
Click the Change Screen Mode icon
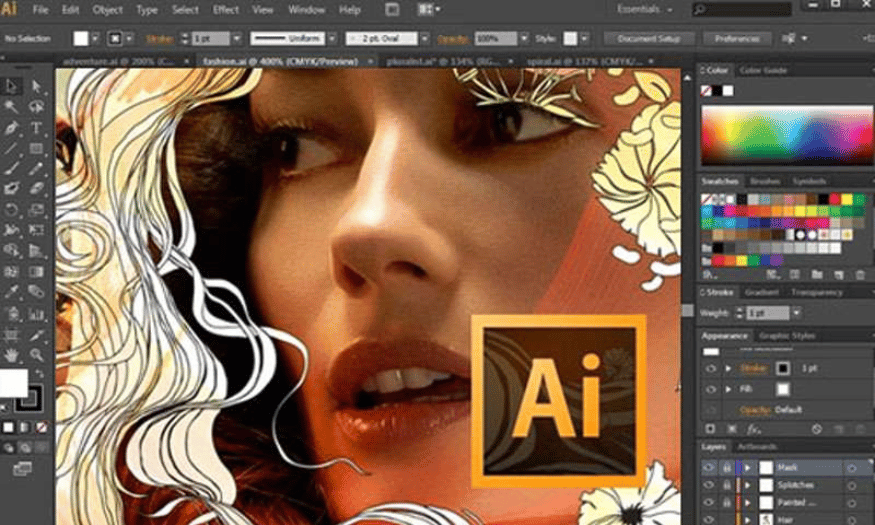tap(22, 469)
